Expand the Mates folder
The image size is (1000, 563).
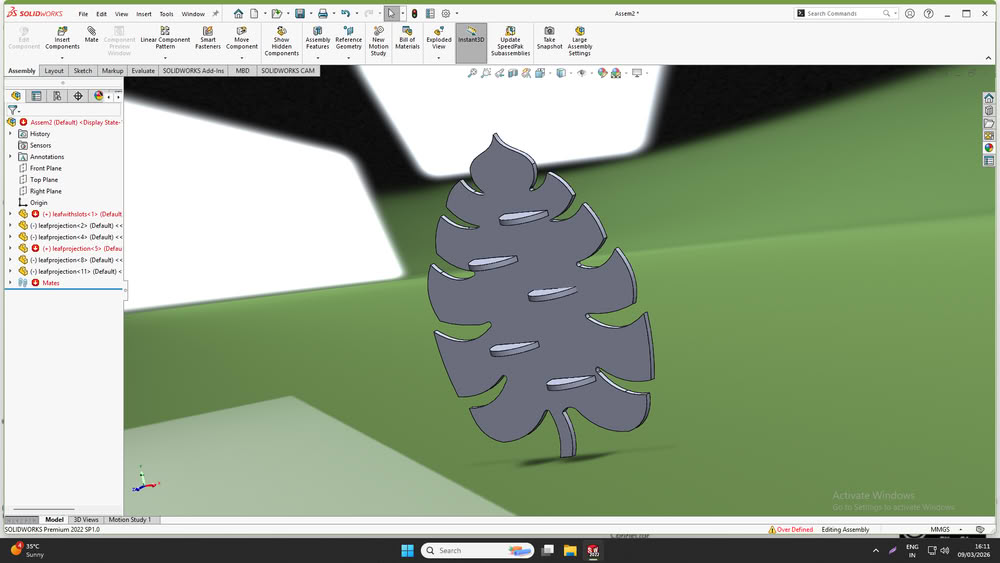pos(10,283)
